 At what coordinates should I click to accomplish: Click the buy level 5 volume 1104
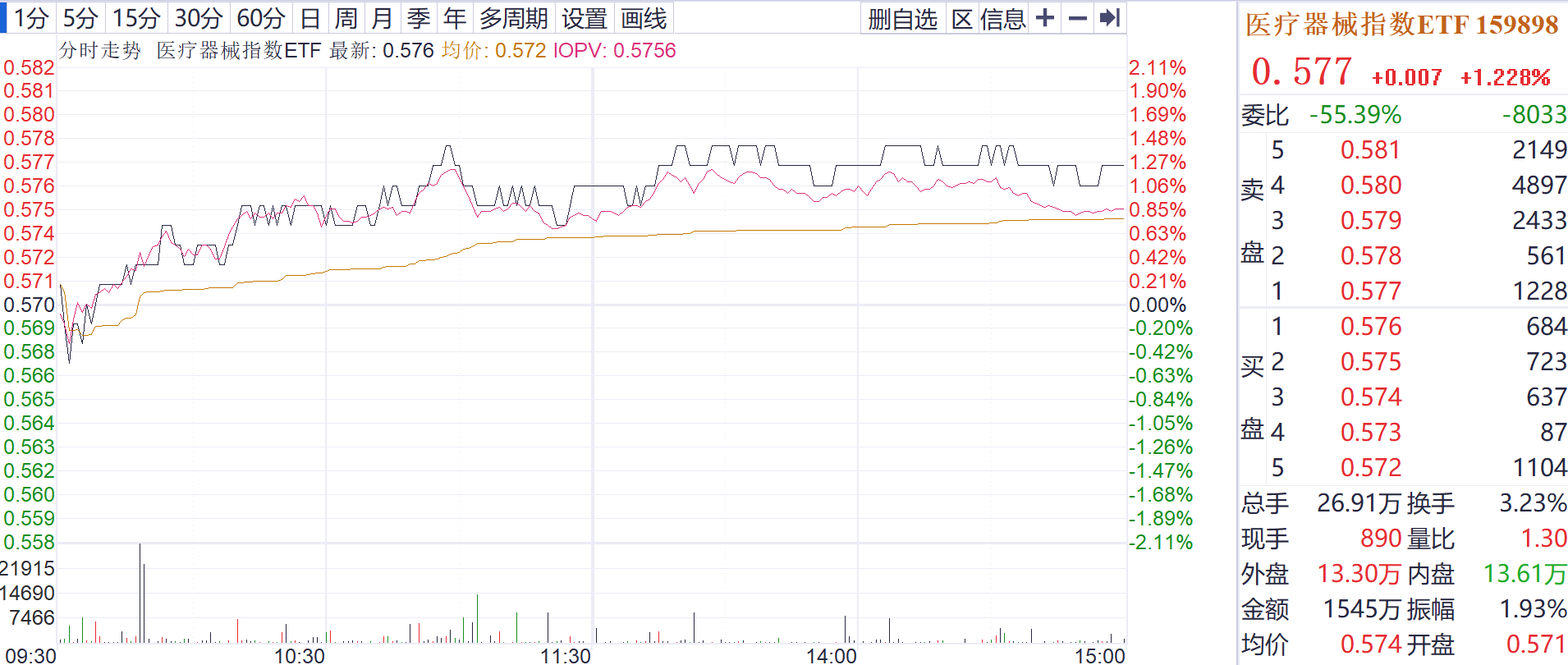click(1539, 467)
